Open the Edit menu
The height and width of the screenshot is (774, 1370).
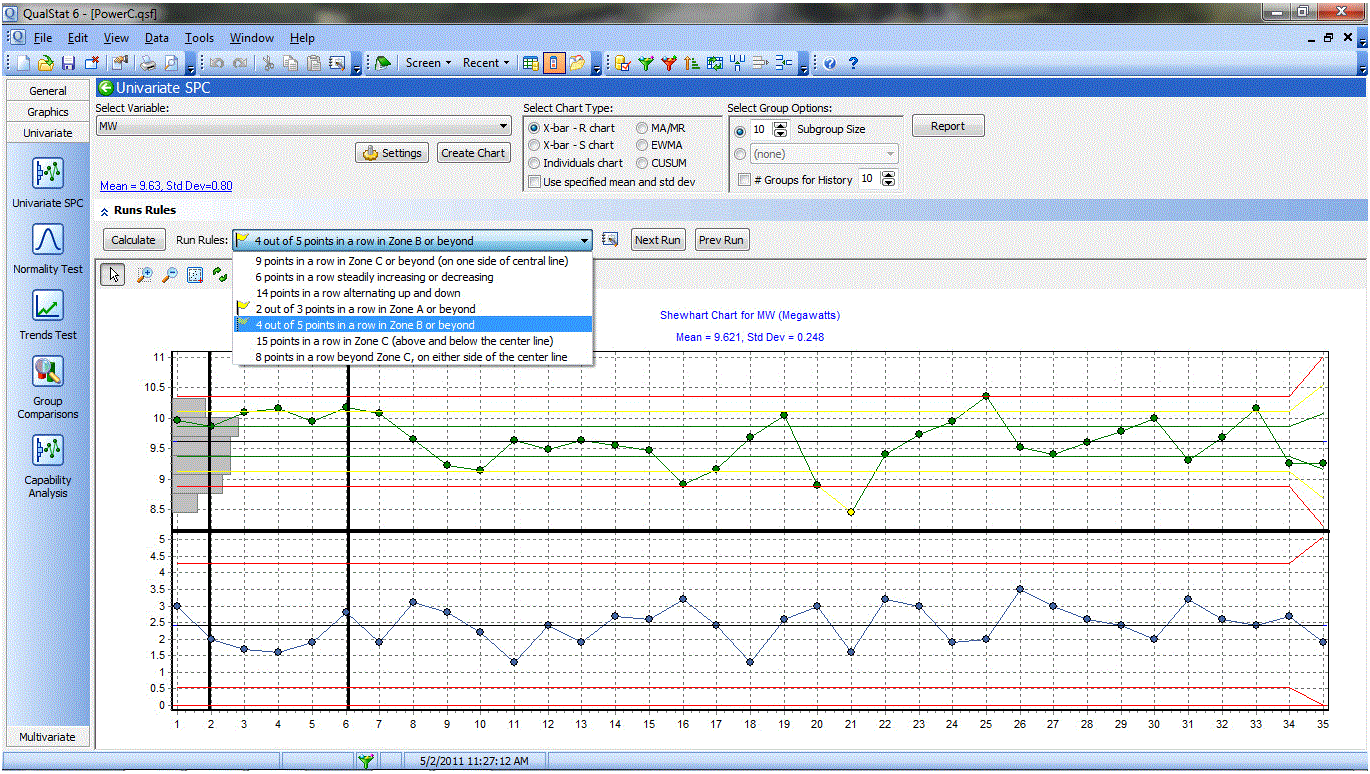pyautogui.click(x=78, y=38)
